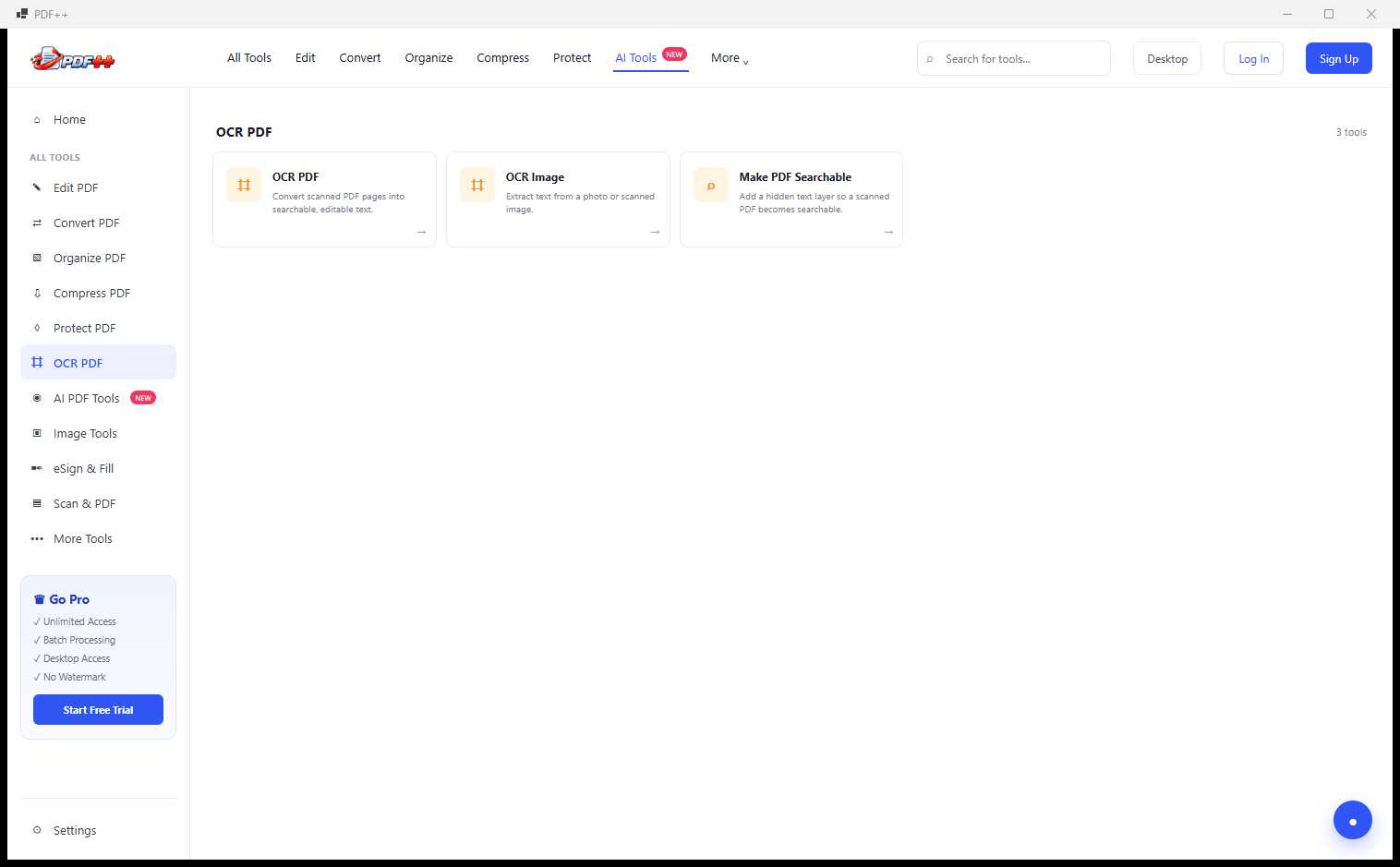Click the Edit PDF pencil icon

(x=37, y=187)
